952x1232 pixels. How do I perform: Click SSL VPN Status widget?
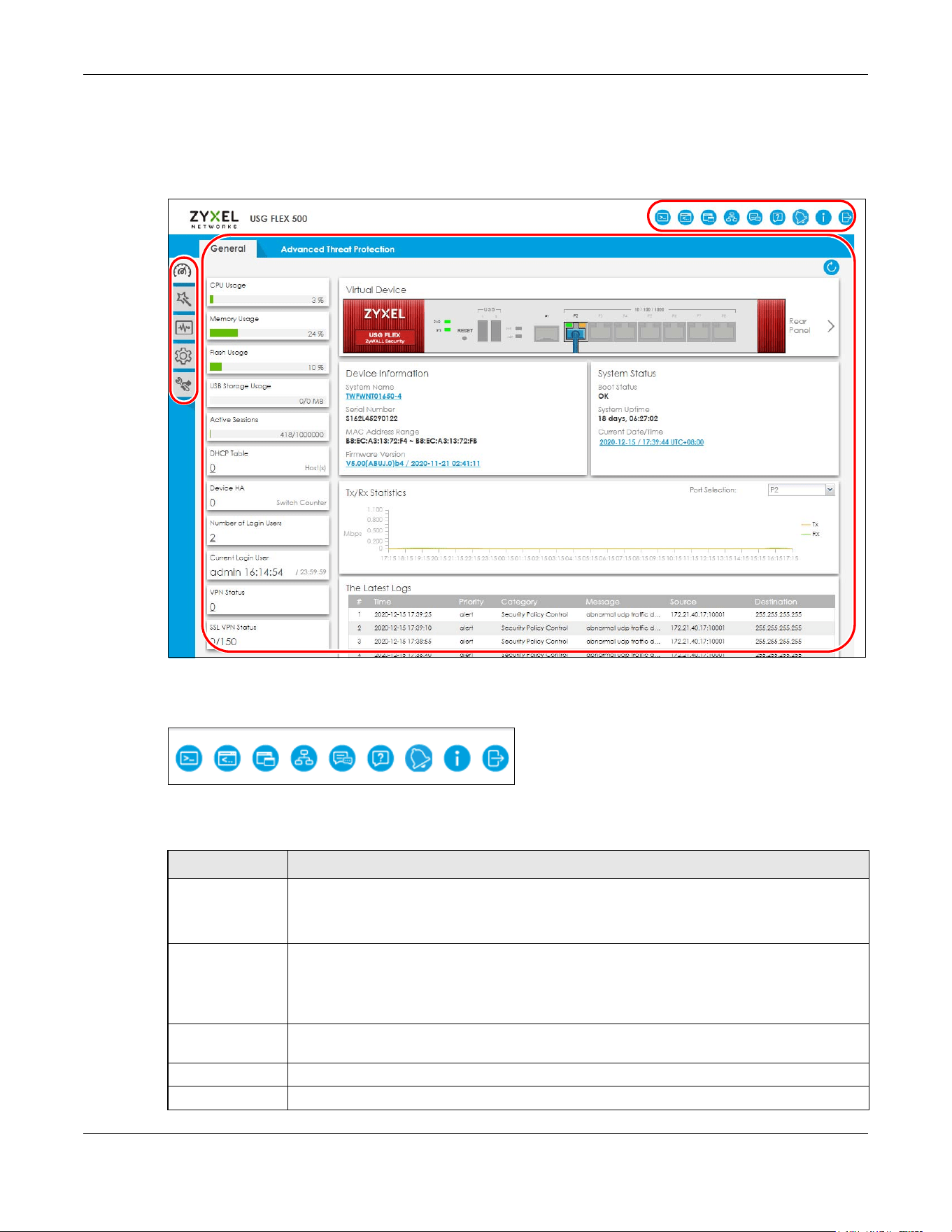(x=268, y=635)
